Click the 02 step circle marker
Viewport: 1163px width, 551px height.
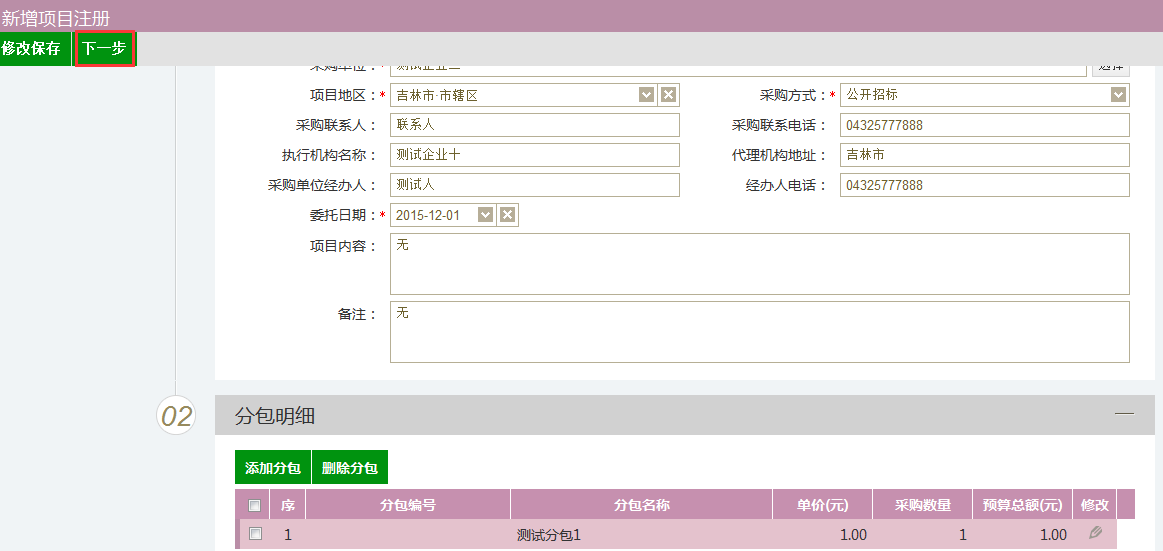coord(176,416)
